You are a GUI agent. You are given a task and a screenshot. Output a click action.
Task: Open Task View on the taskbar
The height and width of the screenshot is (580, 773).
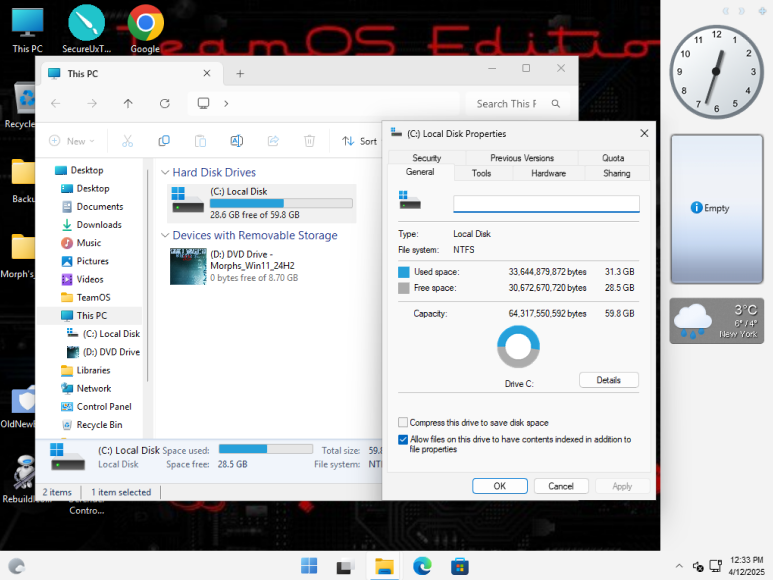pos(346,566)
